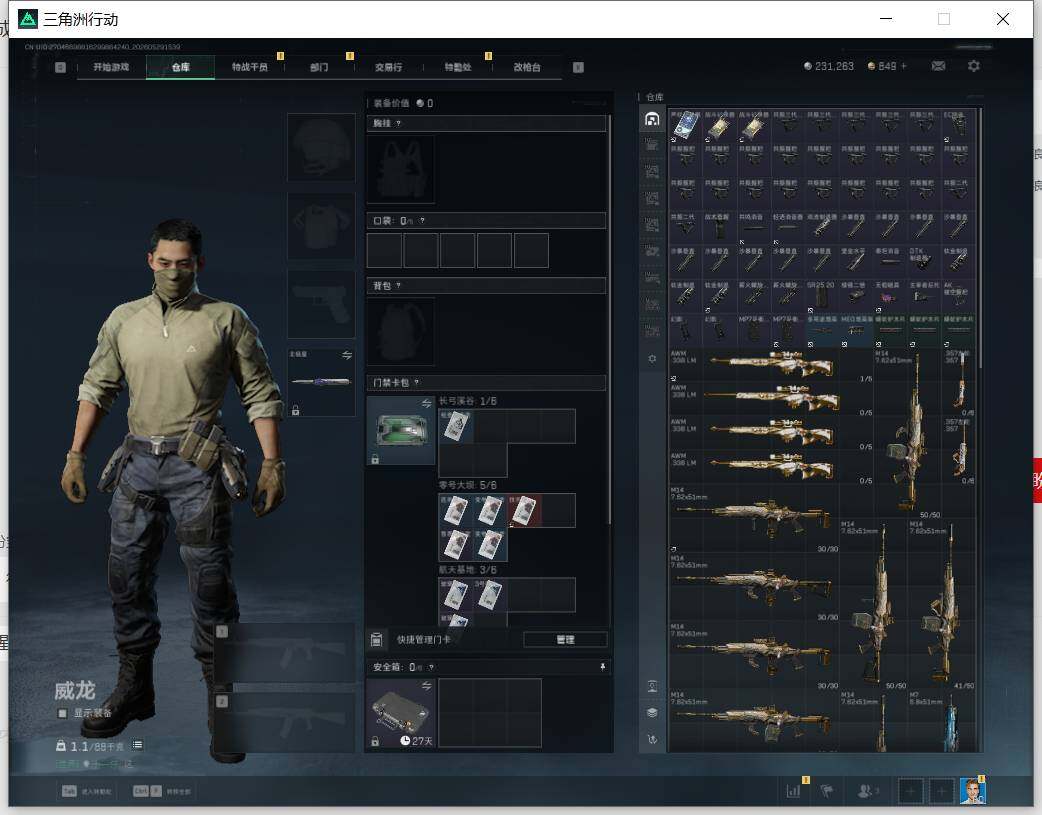
Task: Select the phone item in storage
Action: click(x=686, y=125)
